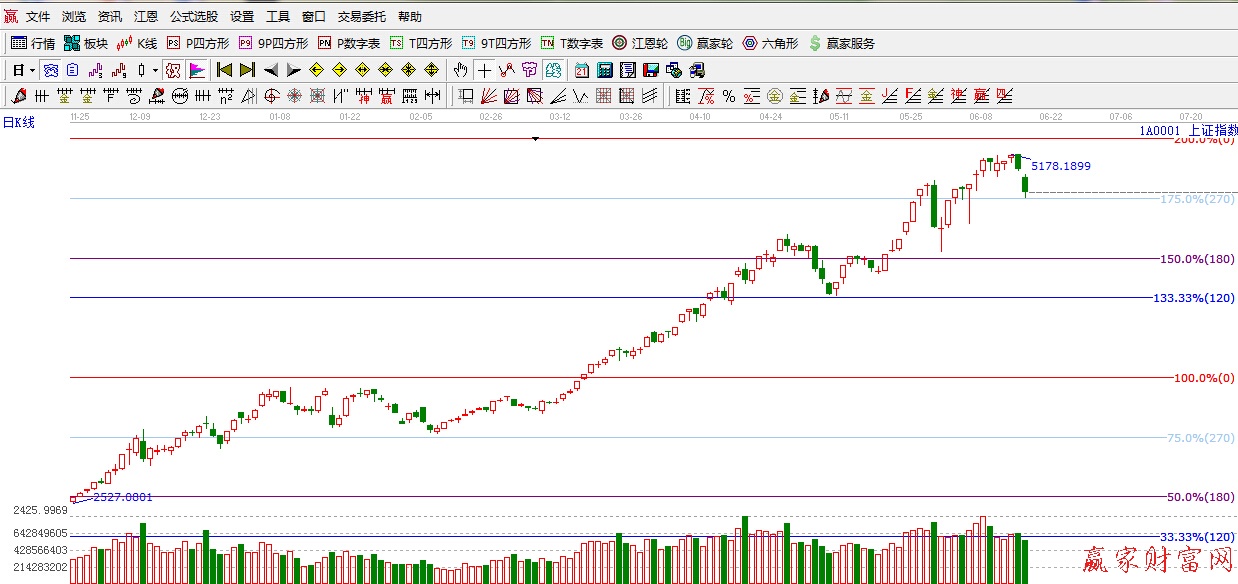Screen dimensions: 1238x584
Task: Open the 公式选股 menu
Action: coord(193,17)
